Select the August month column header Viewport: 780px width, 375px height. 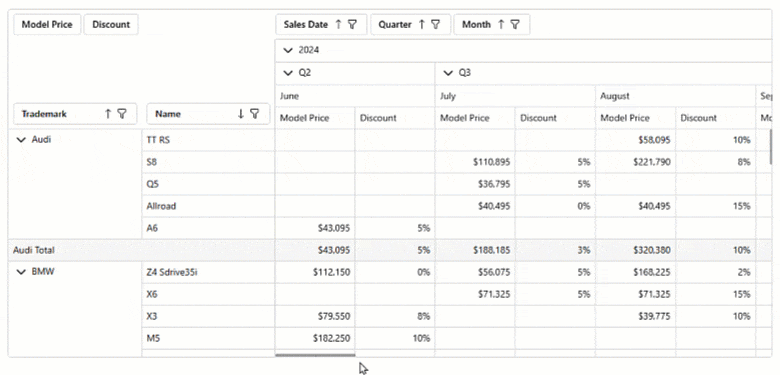pos(676,96)
